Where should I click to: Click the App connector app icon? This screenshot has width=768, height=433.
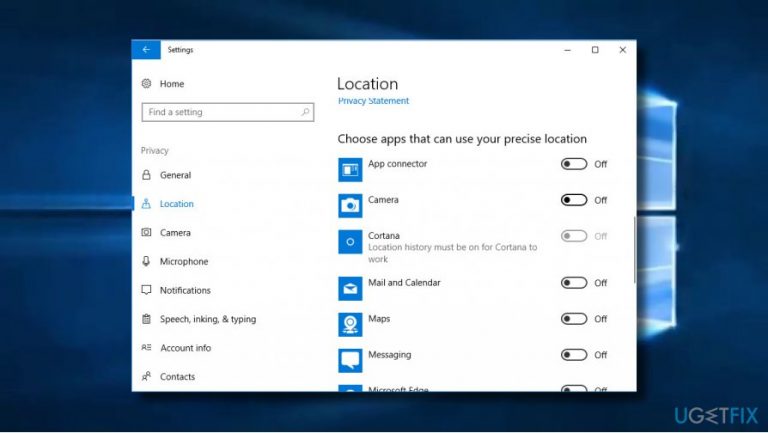pos(350,169)
